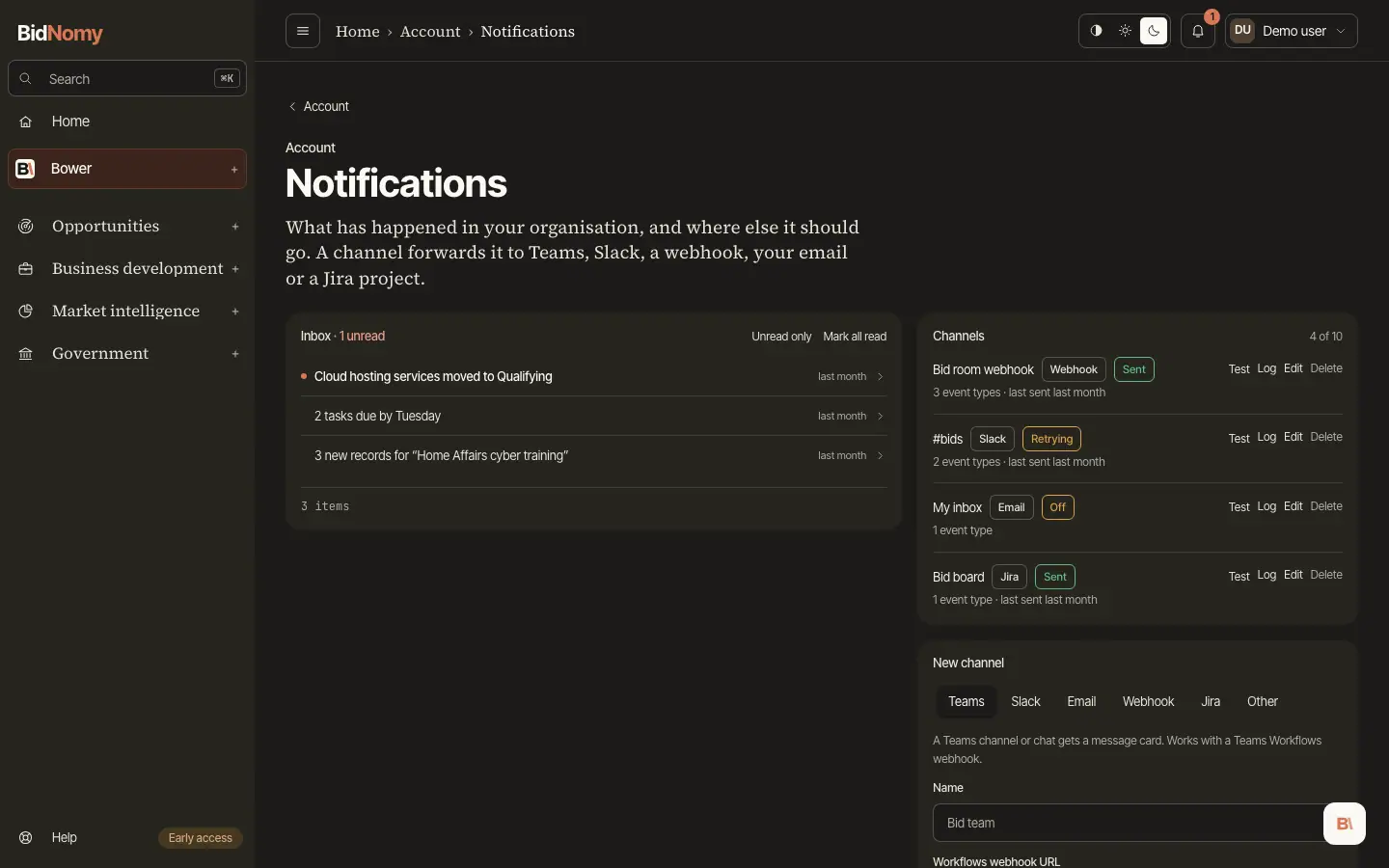Select the Teams channel tab
Viewport: 1389px width, 868px height.
(966, 702)
